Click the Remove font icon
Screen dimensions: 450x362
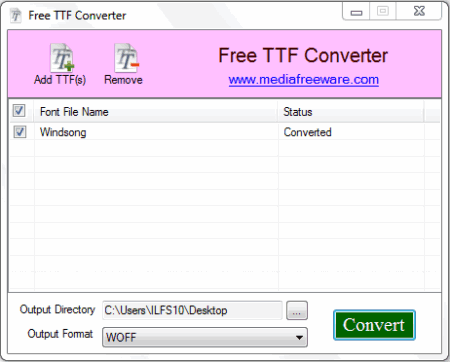coord(126,58)
